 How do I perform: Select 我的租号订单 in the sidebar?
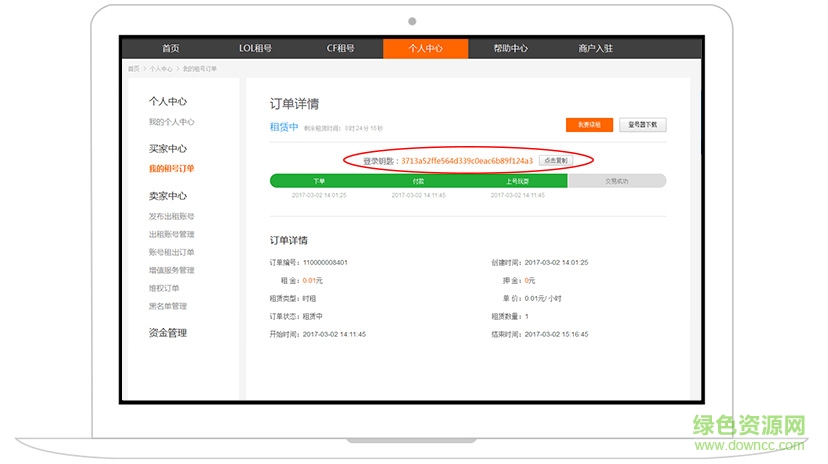pyautogui.click(x=171, y=168)
